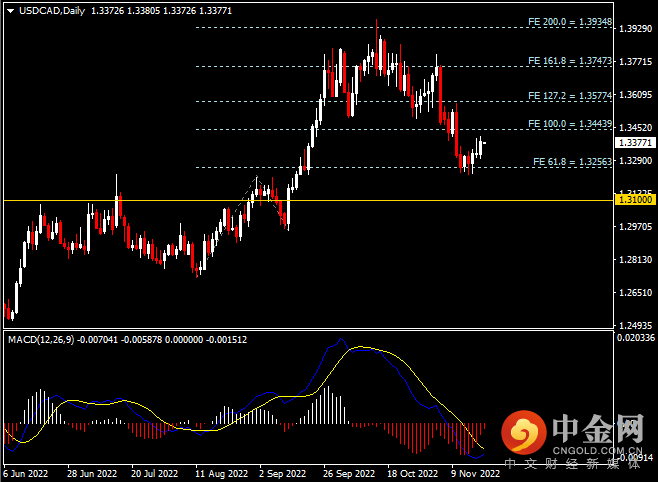Click the 1.26510 price axis value

(x=635, y=292)
